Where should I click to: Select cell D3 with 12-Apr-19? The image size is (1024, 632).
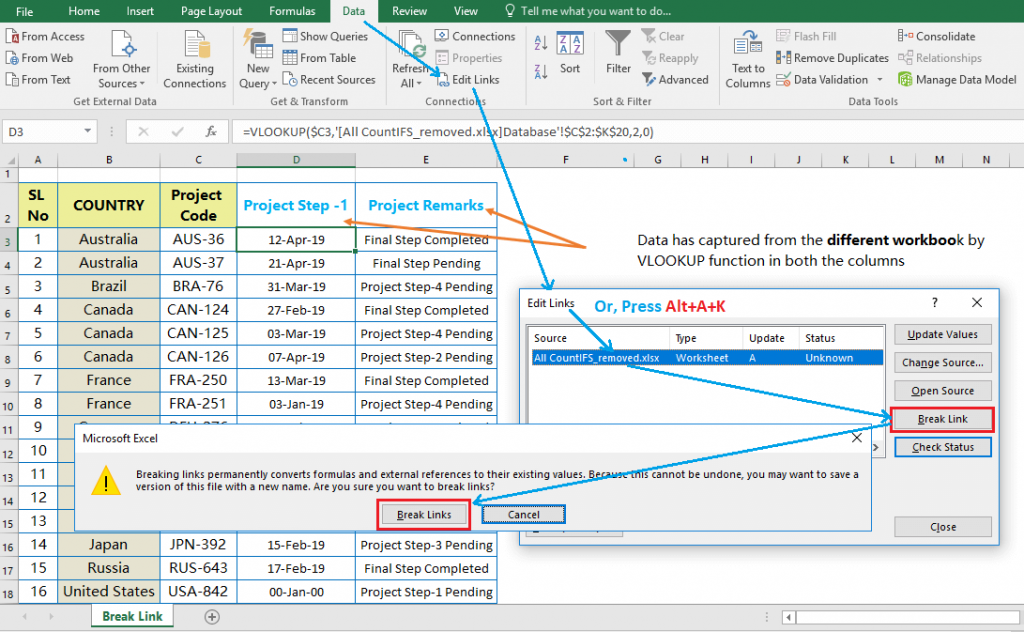(x=296, y=240)
